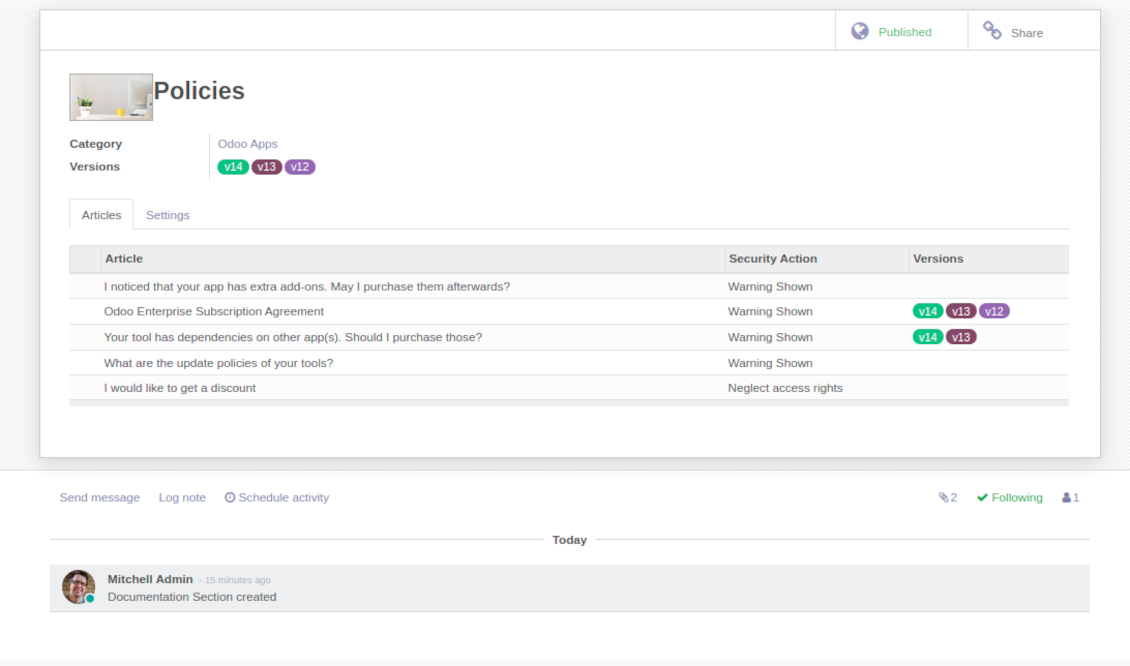
Task: Click the v13 tag in section Versions field
Action: pyautogui.click(x=267, y=166)
